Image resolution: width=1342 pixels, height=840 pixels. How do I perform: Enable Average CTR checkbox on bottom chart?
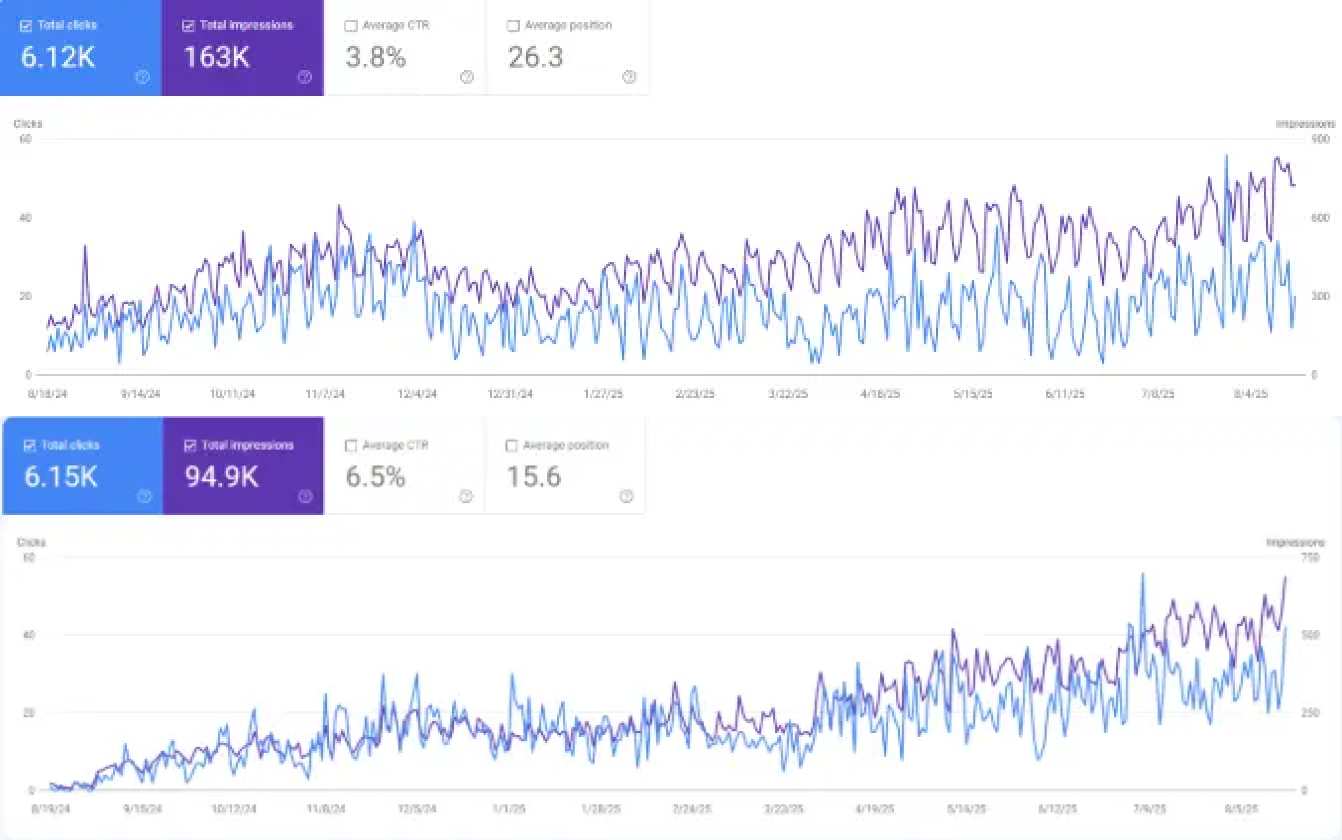[x=351, y=445]
